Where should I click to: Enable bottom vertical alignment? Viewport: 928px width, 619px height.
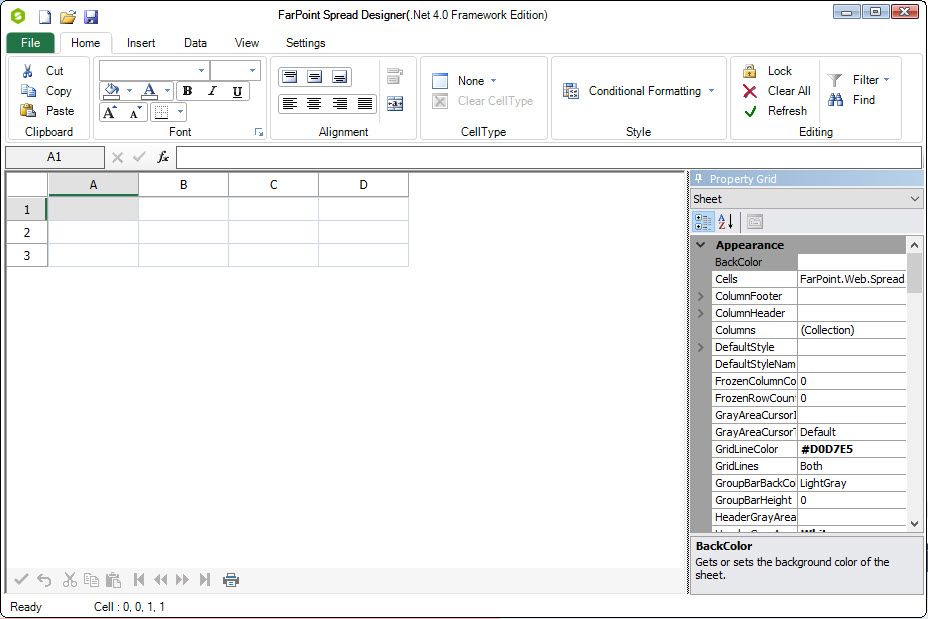point(340,76)
